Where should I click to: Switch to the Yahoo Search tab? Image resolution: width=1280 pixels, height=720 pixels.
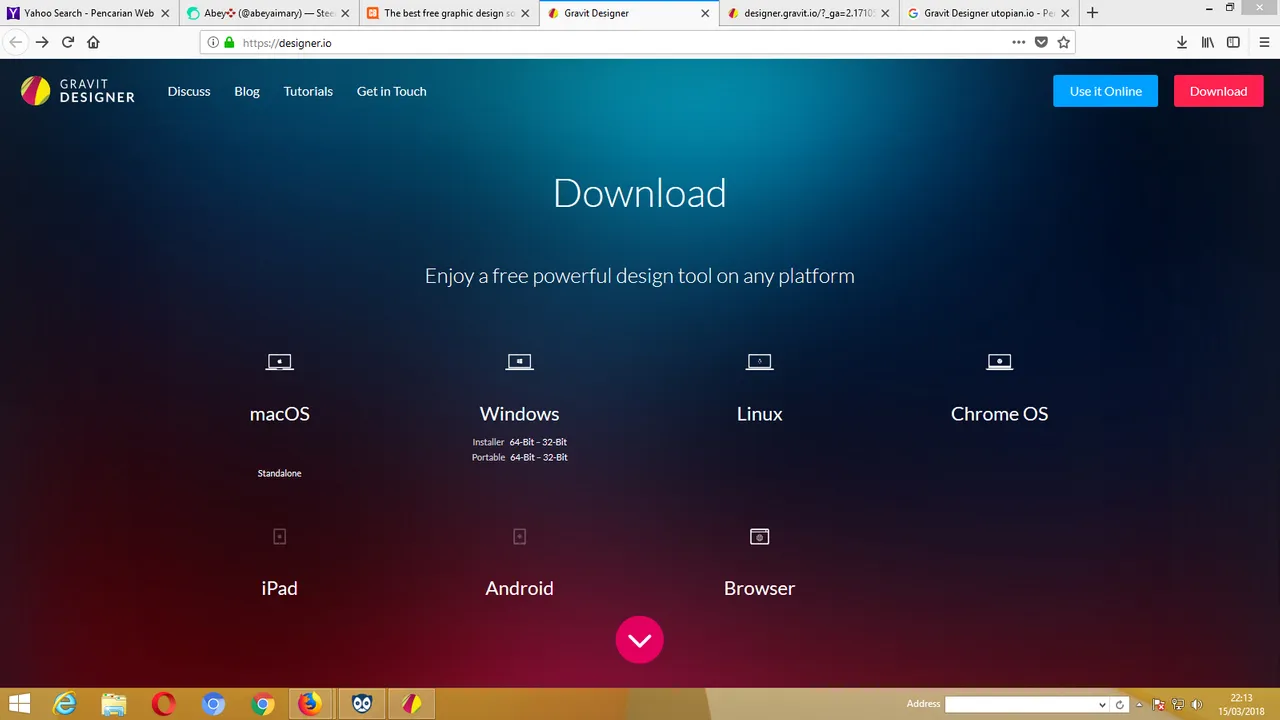[89, 13]
